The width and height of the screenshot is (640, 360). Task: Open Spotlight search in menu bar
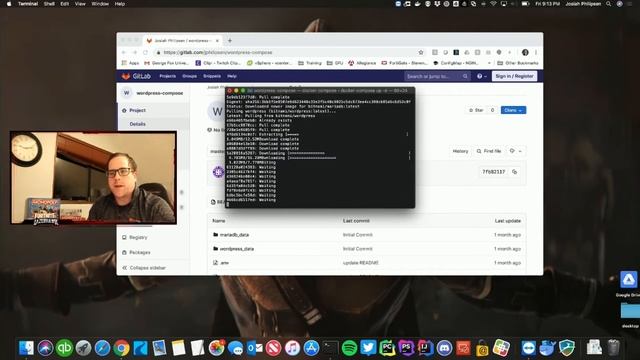tap(609, 4)
